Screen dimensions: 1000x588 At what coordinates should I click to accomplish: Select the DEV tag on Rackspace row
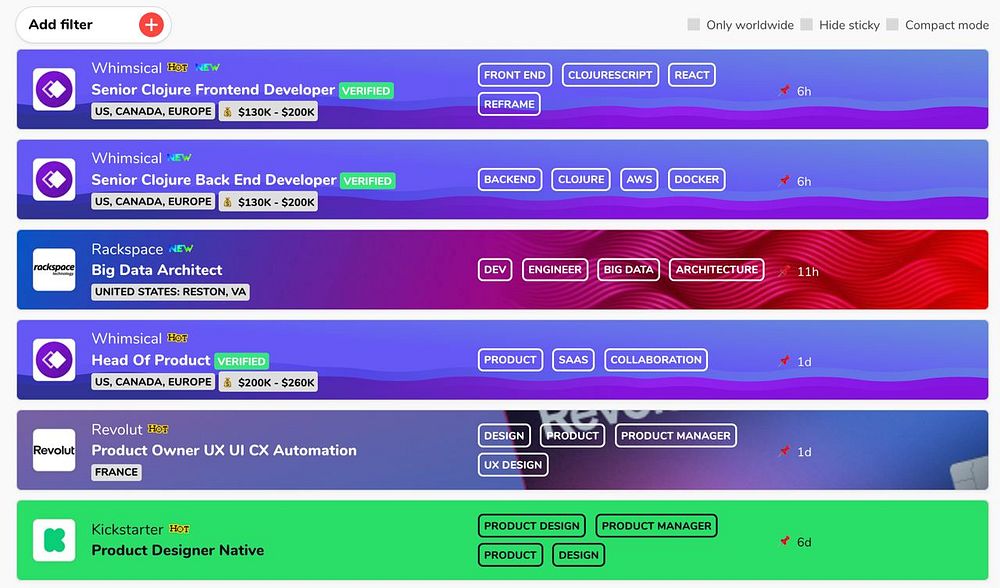pyautogui.click(x=495, y=270)
